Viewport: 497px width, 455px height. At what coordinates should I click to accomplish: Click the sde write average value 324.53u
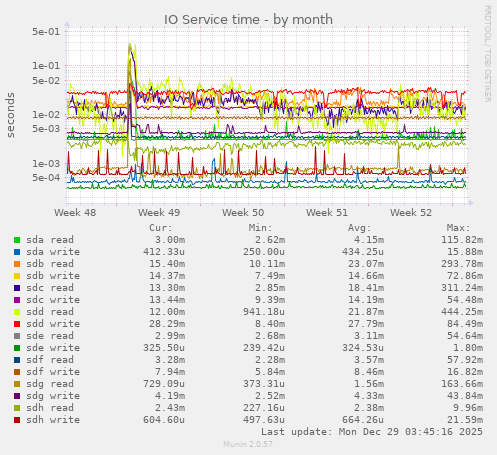tap(363, 348)
